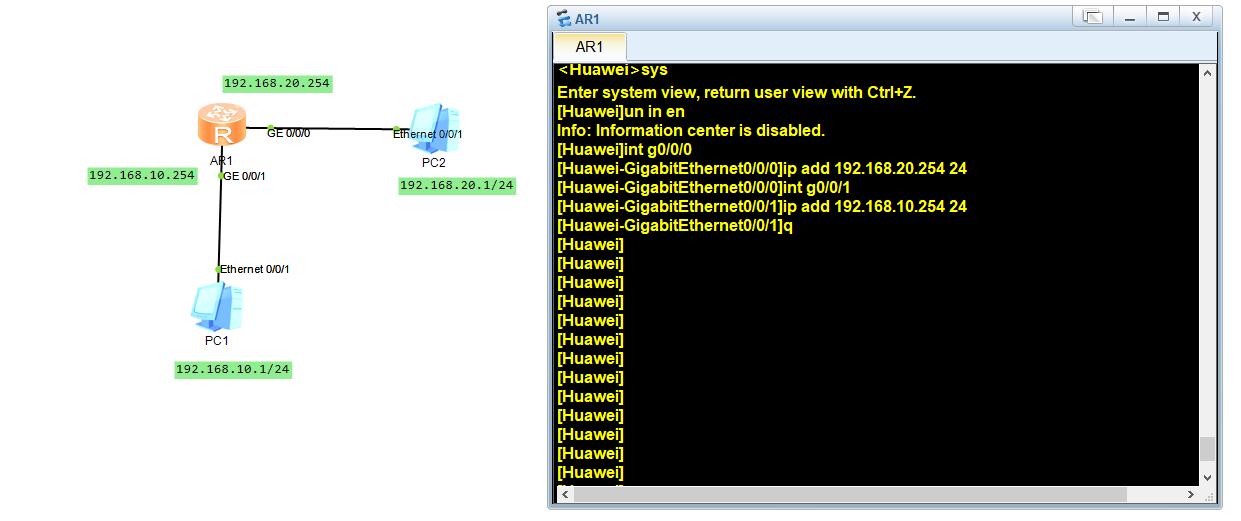Click the 'GigabitEthernet0/0/1]q' terminal line

675,225
